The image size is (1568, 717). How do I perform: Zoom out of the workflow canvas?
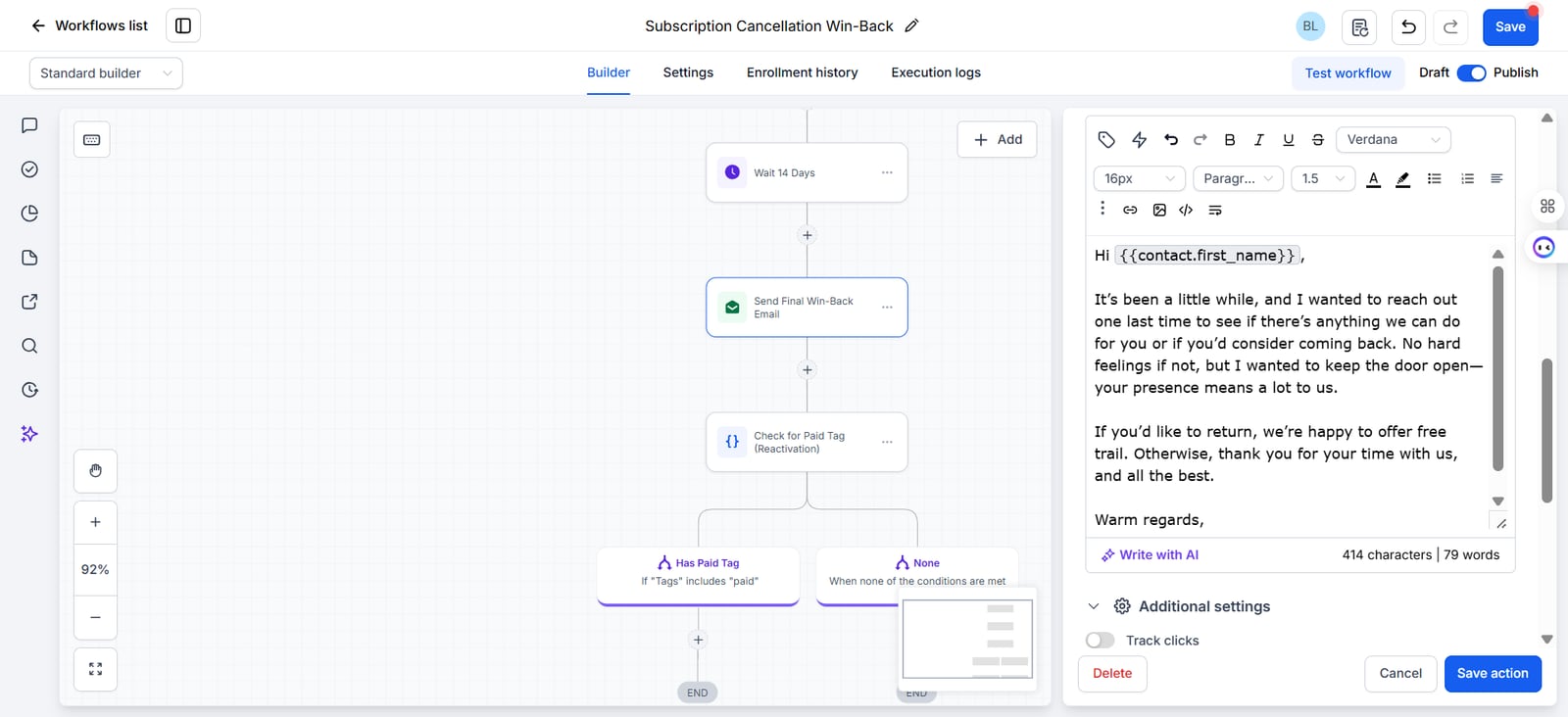click(96, 617)
